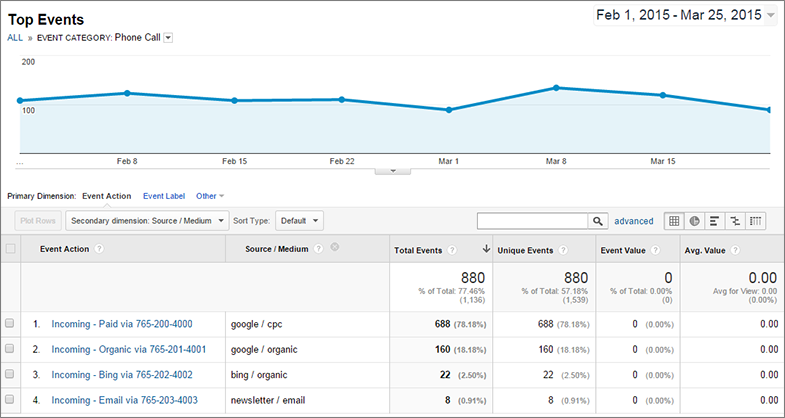
Task: Open help for Avg. Value column
Action: click(735, 250)
